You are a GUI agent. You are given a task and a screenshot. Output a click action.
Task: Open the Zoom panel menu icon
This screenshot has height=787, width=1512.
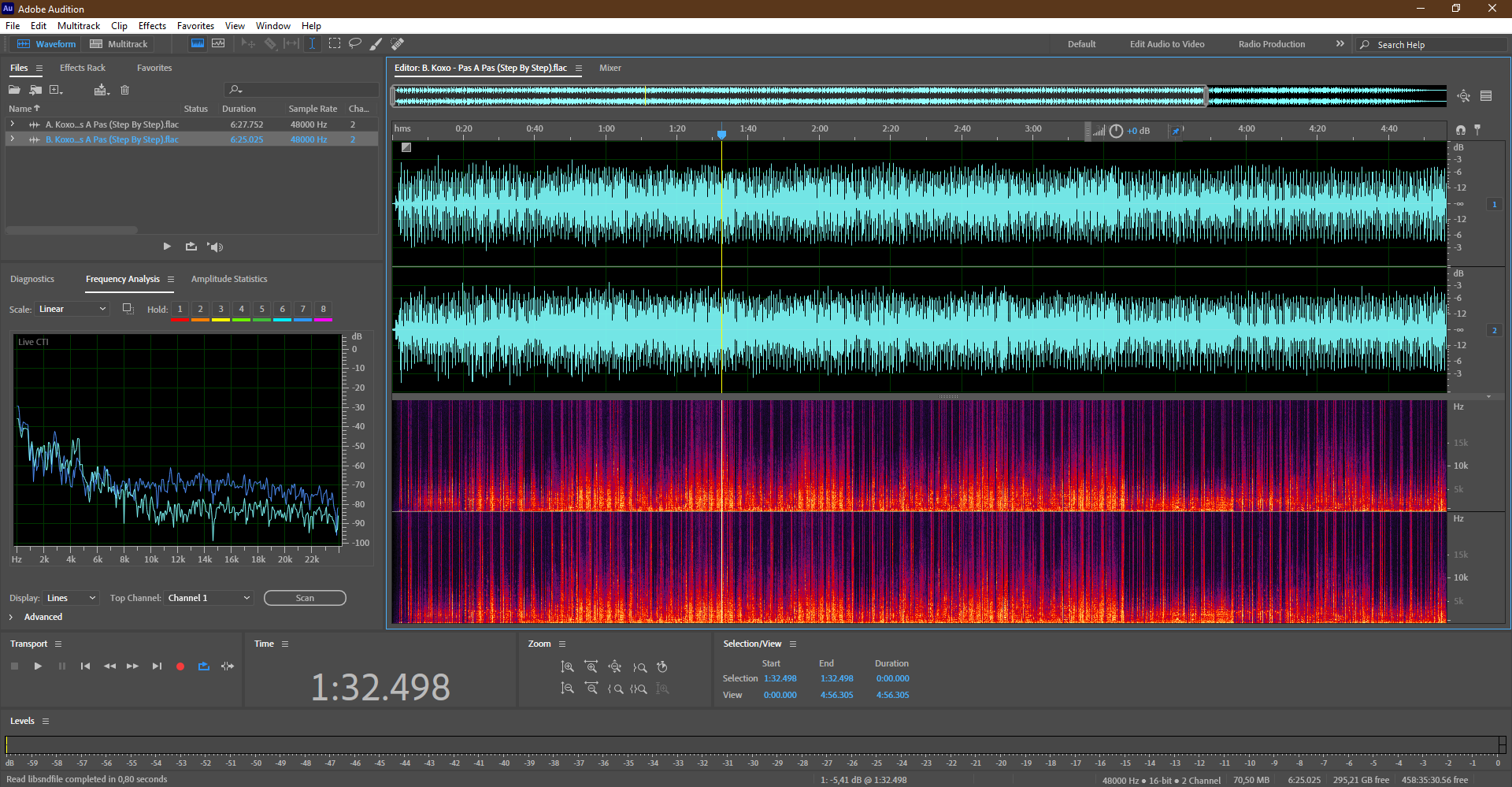click(x=562, y=644)
